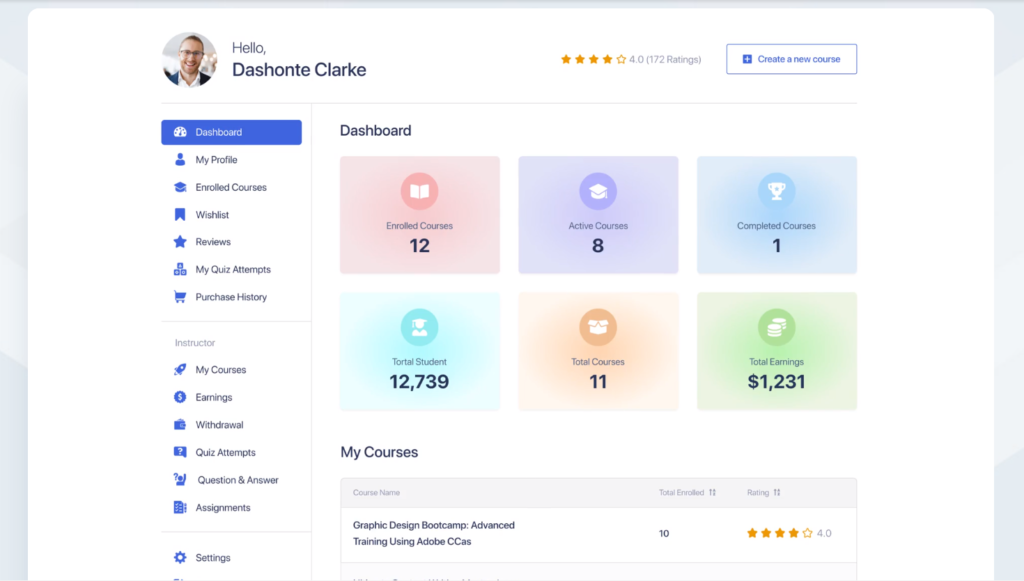Open the Wishlist bookmark icon
The height and width of the screenshot is (581, 1024).
point(181,214)
